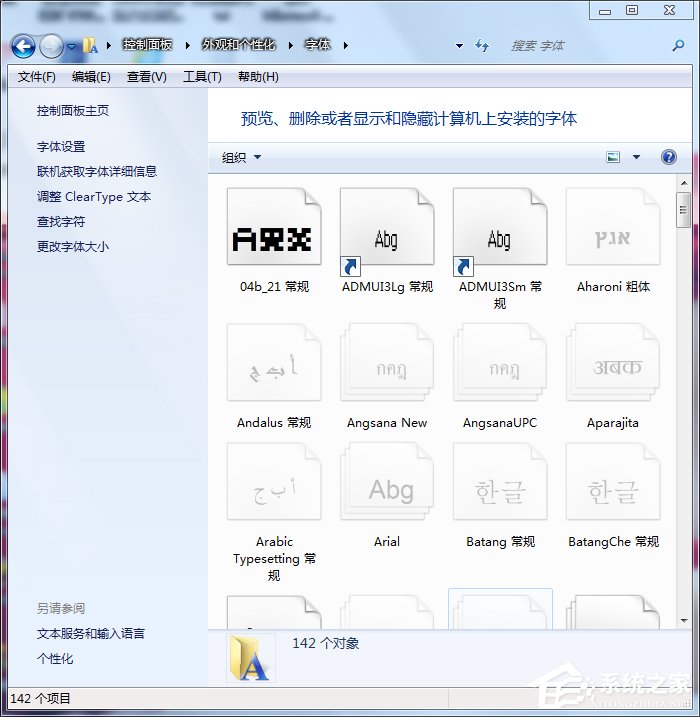Click the help question mark icon
The width and height of the screenshot is (700, 717).
tap(669, 157)
